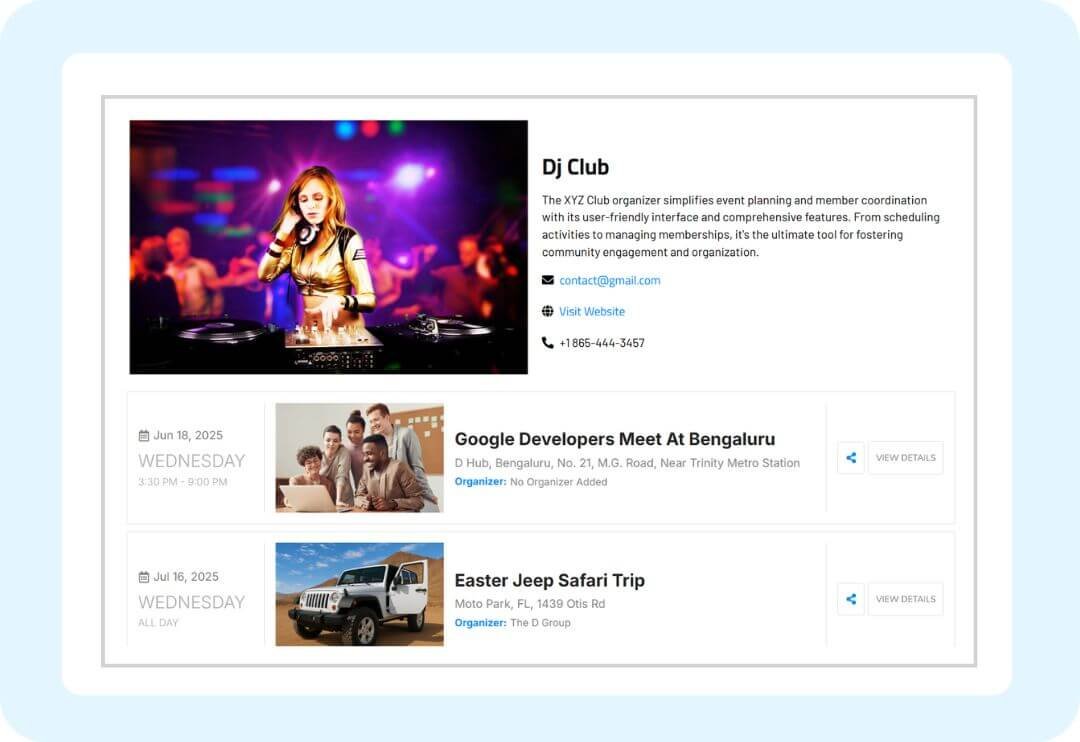Click the envelope icon beside the email address
The height and width of the screenshot is (742, 1080).
coord(547,280)
